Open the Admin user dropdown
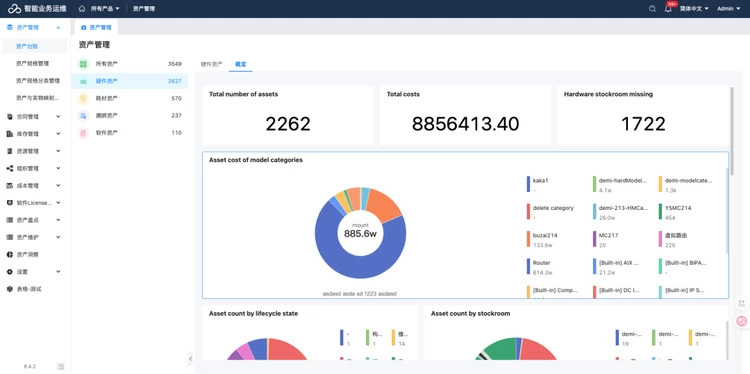The image size is (750, 374). click(x=728, y=9)
